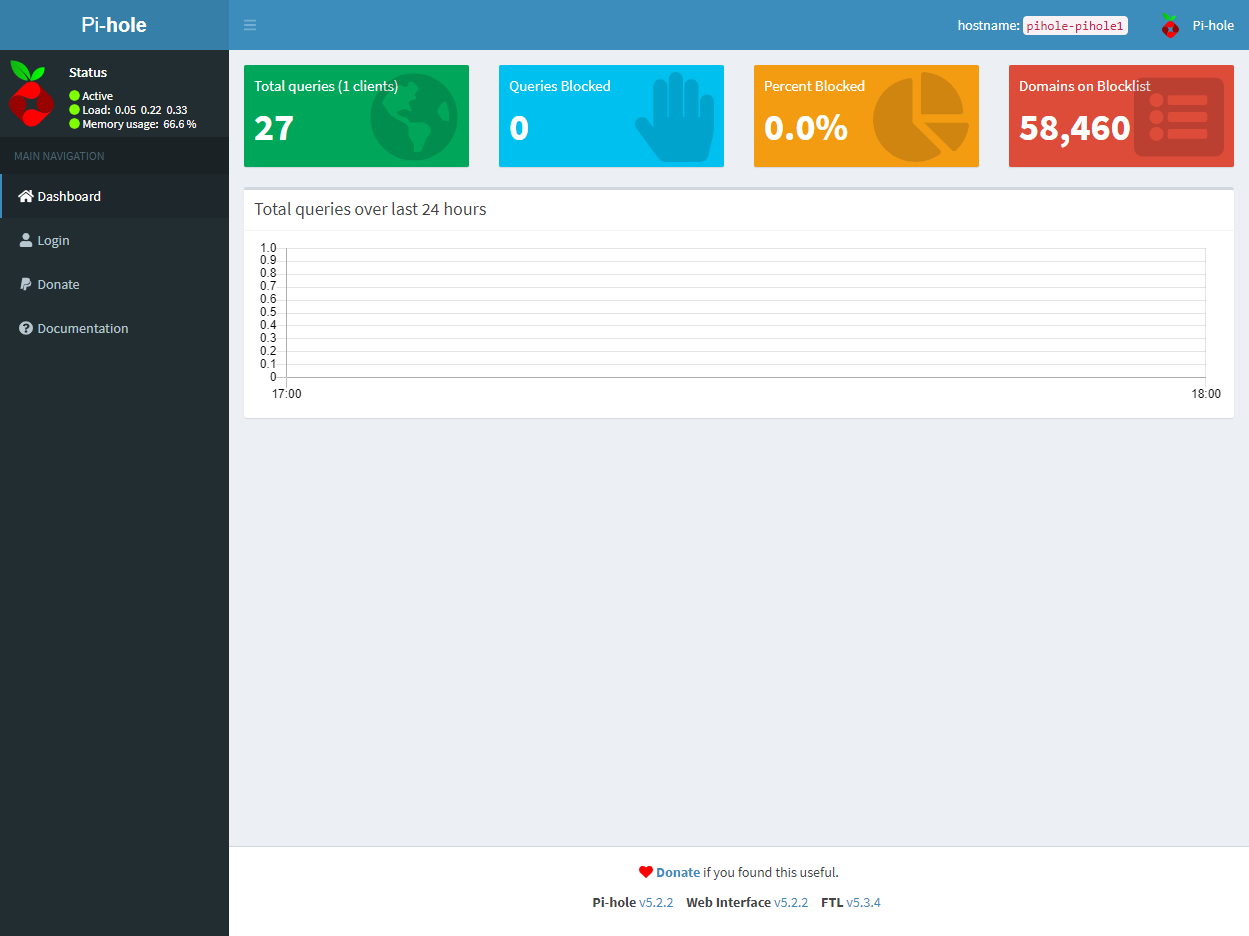
Task: Open Documentation from the sidebar
Action: [114, 328]
